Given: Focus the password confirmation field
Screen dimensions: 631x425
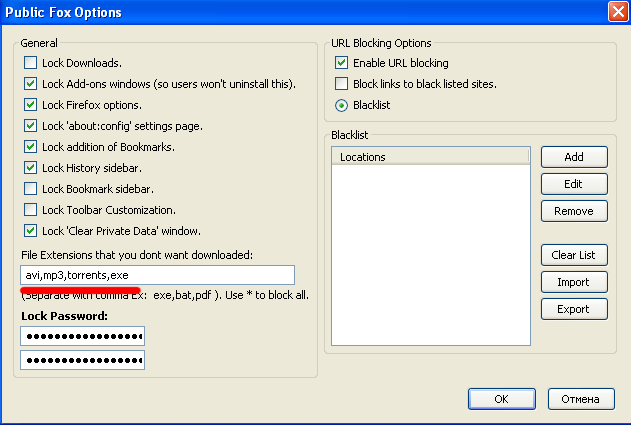Looking at the screenshot, I should pyautogui.click(x=82, y=359).
